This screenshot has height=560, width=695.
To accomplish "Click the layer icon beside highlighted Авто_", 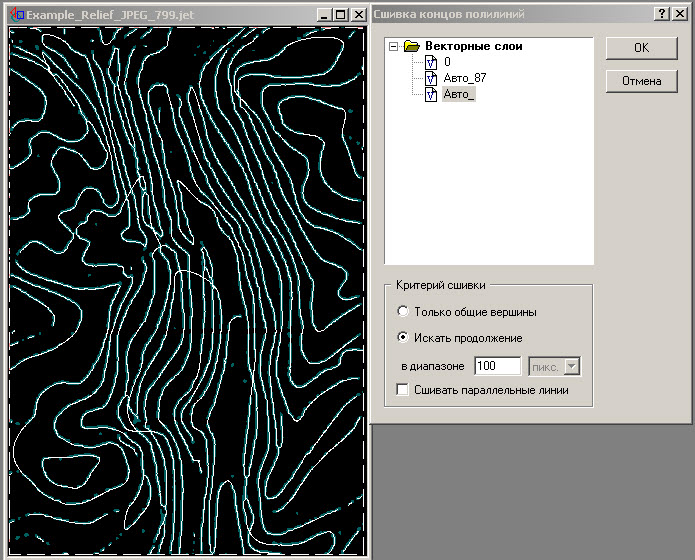I will [x=431, y=95].
